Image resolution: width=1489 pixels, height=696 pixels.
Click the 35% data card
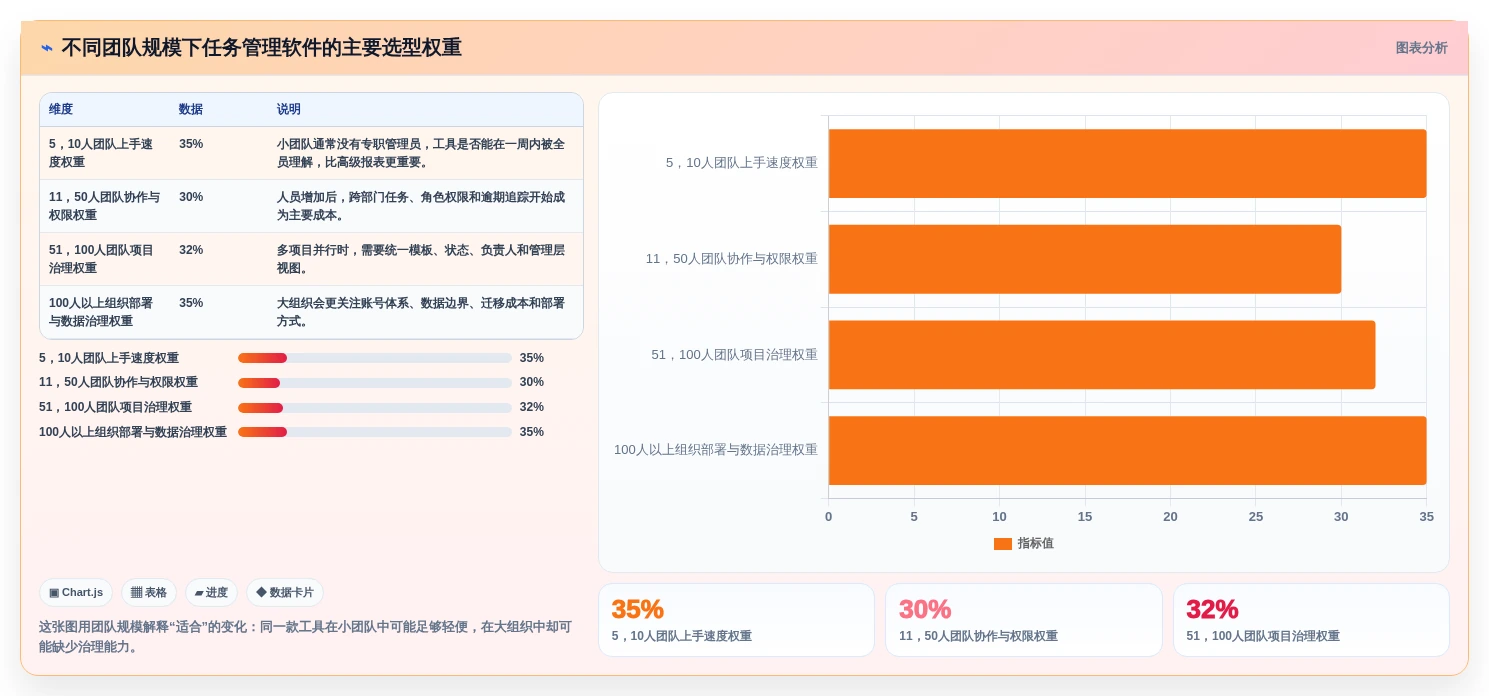[x=736, y=620]
